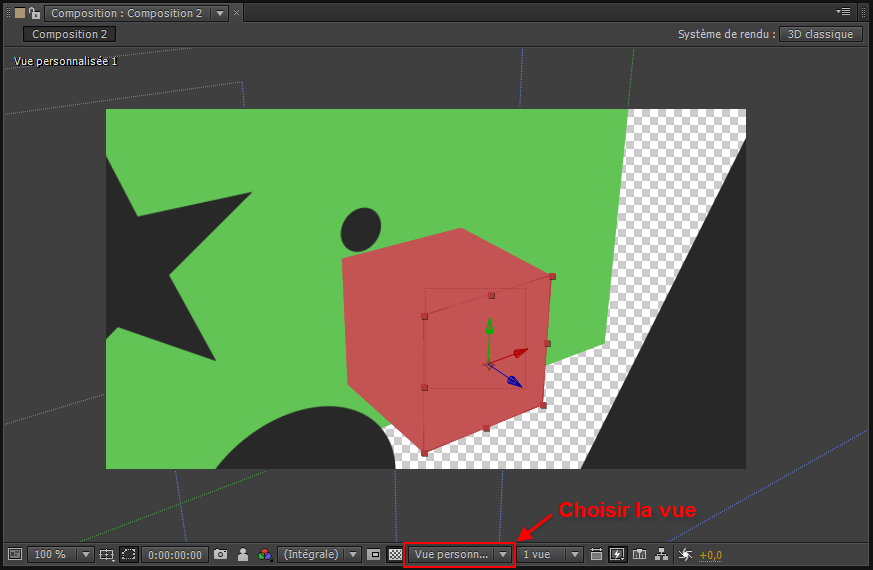This screenshot has width=873, height=570.
Task: Adjust the +0,0 exposure value
Action: tap(710, 556)
